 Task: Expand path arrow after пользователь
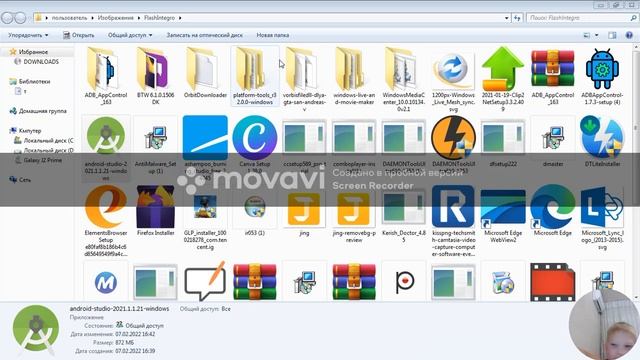coord(92,18)
